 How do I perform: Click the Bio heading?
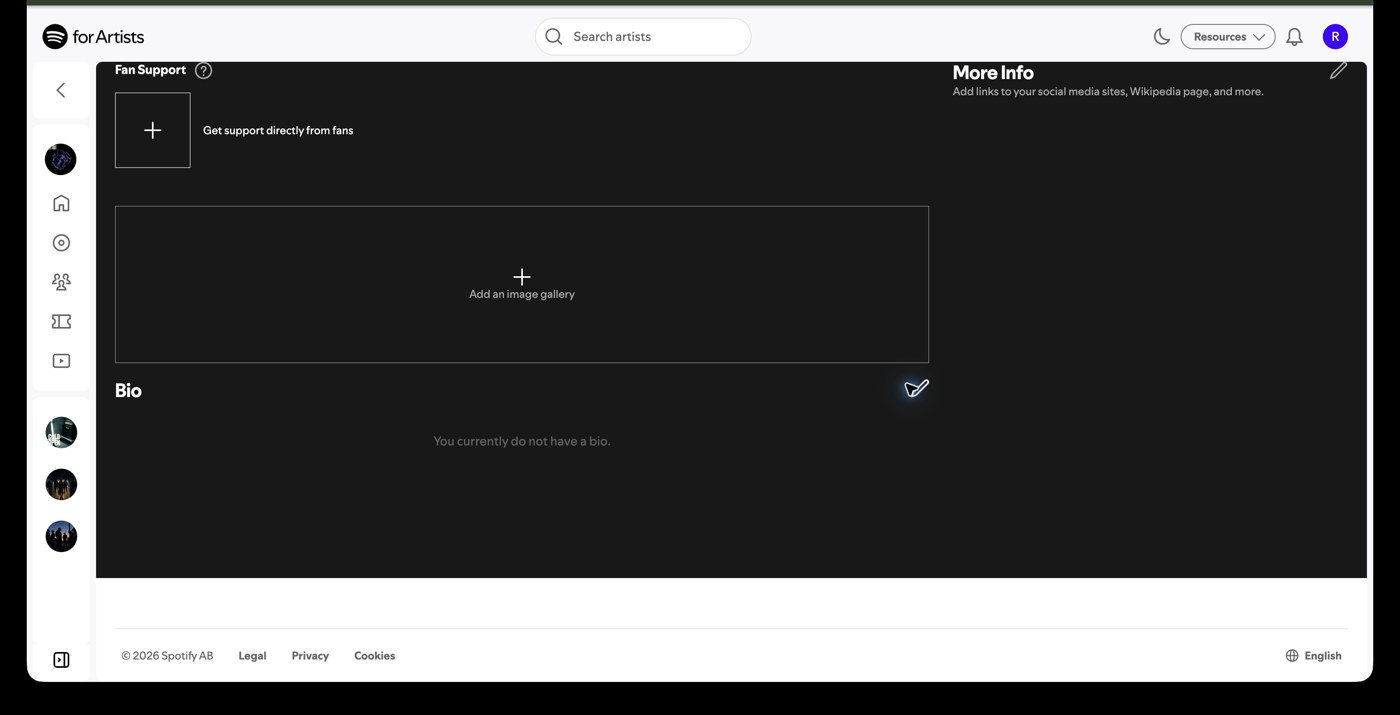128,391
